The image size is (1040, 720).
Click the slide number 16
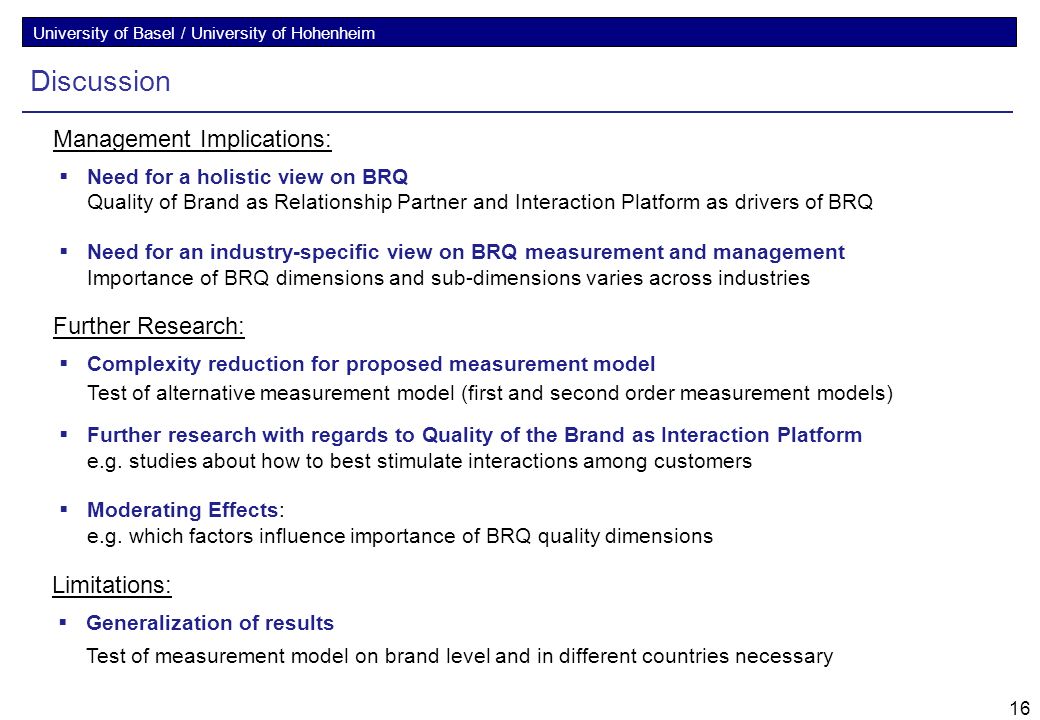(x=1019, y=708)
